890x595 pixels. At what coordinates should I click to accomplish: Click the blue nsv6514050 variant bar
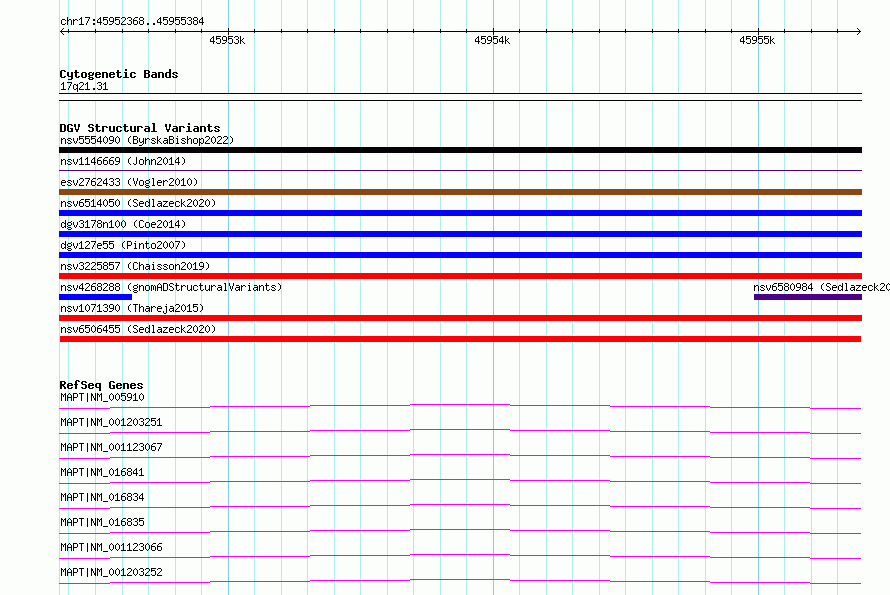(460, 213)
